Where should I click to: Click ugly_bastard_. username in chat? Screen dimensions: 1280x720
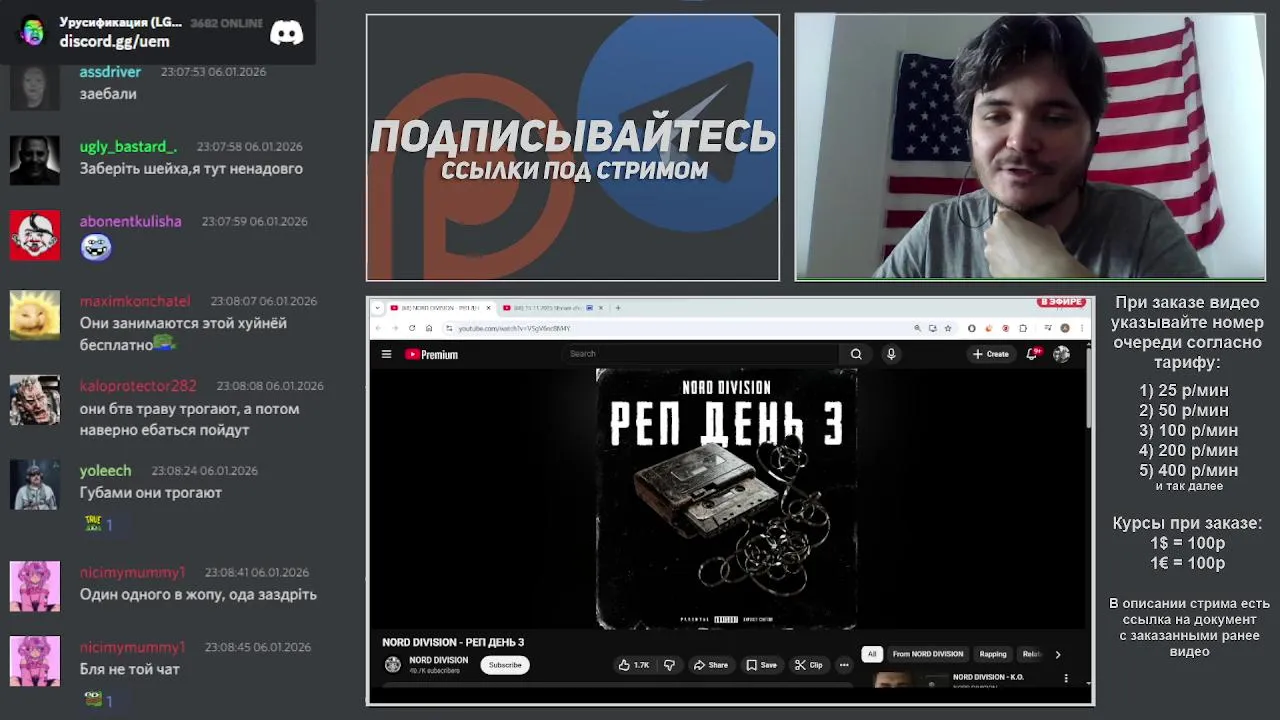[x=128, y=146]
